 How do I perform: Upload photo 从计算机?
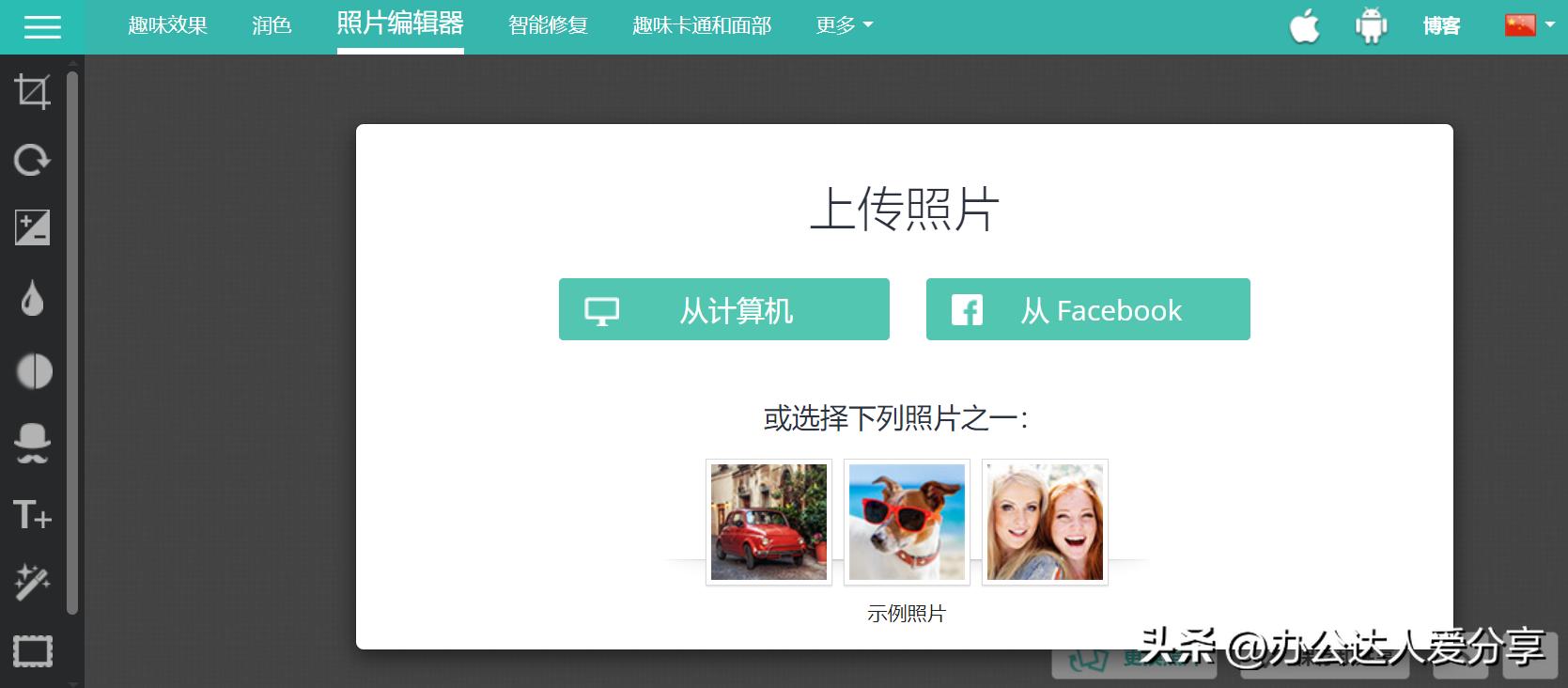[x=724, y=309]
